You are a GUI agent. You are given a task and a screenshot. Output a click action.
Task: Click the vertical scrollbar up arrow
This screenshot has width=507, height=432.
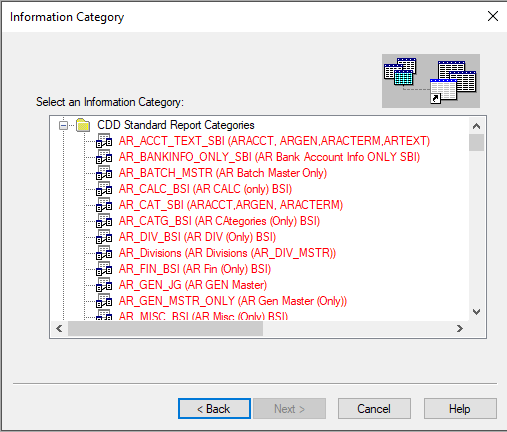[x=476, y=126]
